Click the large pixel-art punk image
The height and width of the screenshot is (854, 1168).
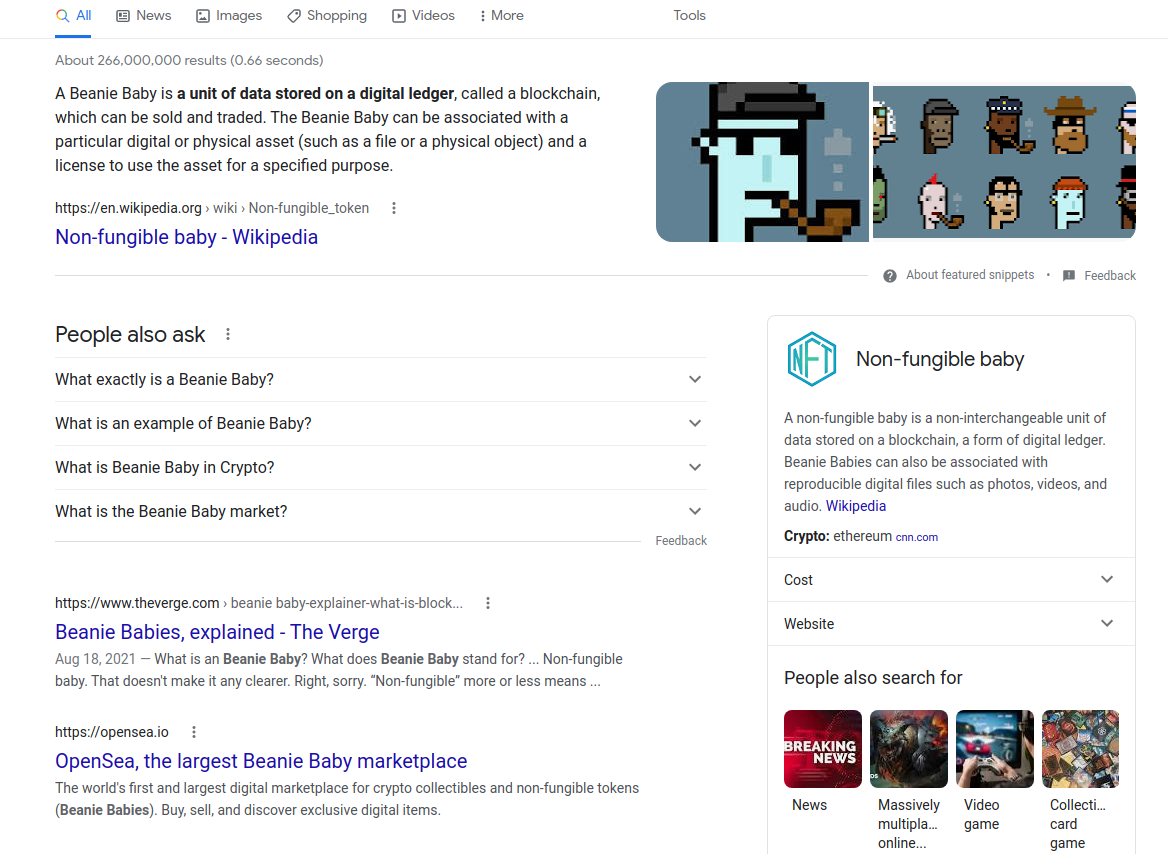[762, 162]
